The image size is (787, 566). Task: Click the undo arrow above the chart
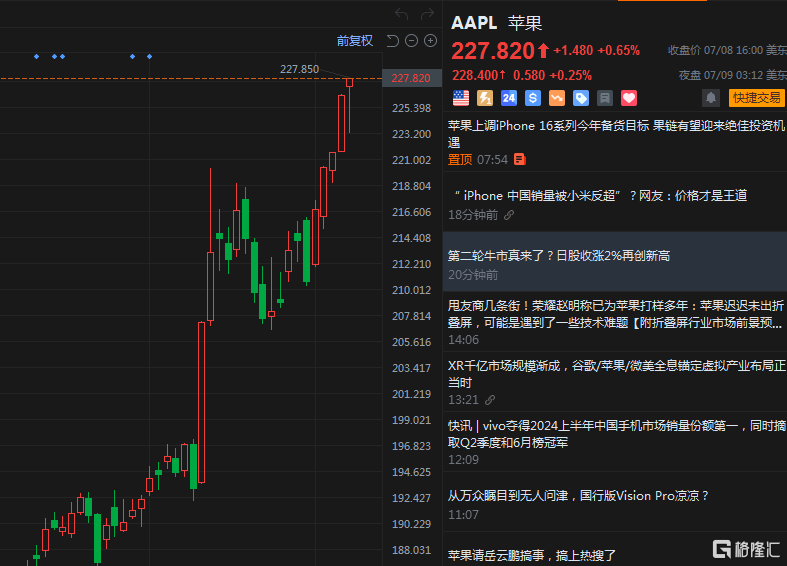(402, 14)
